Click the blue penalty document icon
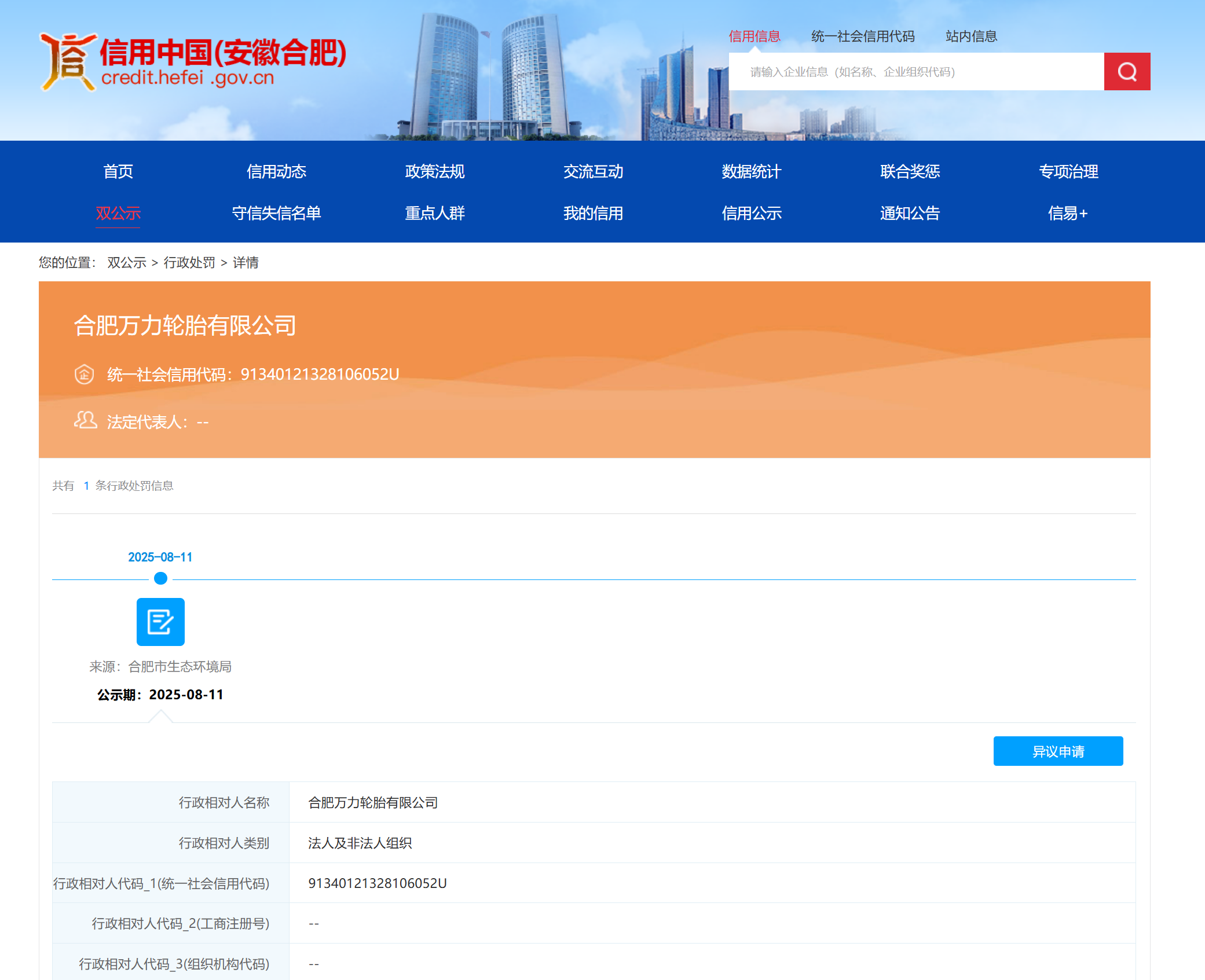 (160, 622)
